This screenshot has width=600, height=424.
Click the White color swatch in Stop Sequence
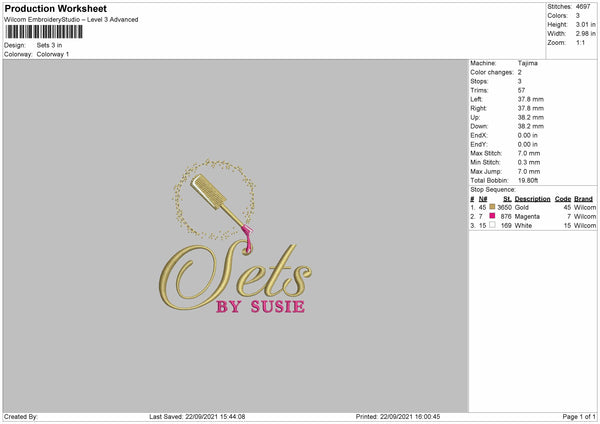click(x=492, y=225)
